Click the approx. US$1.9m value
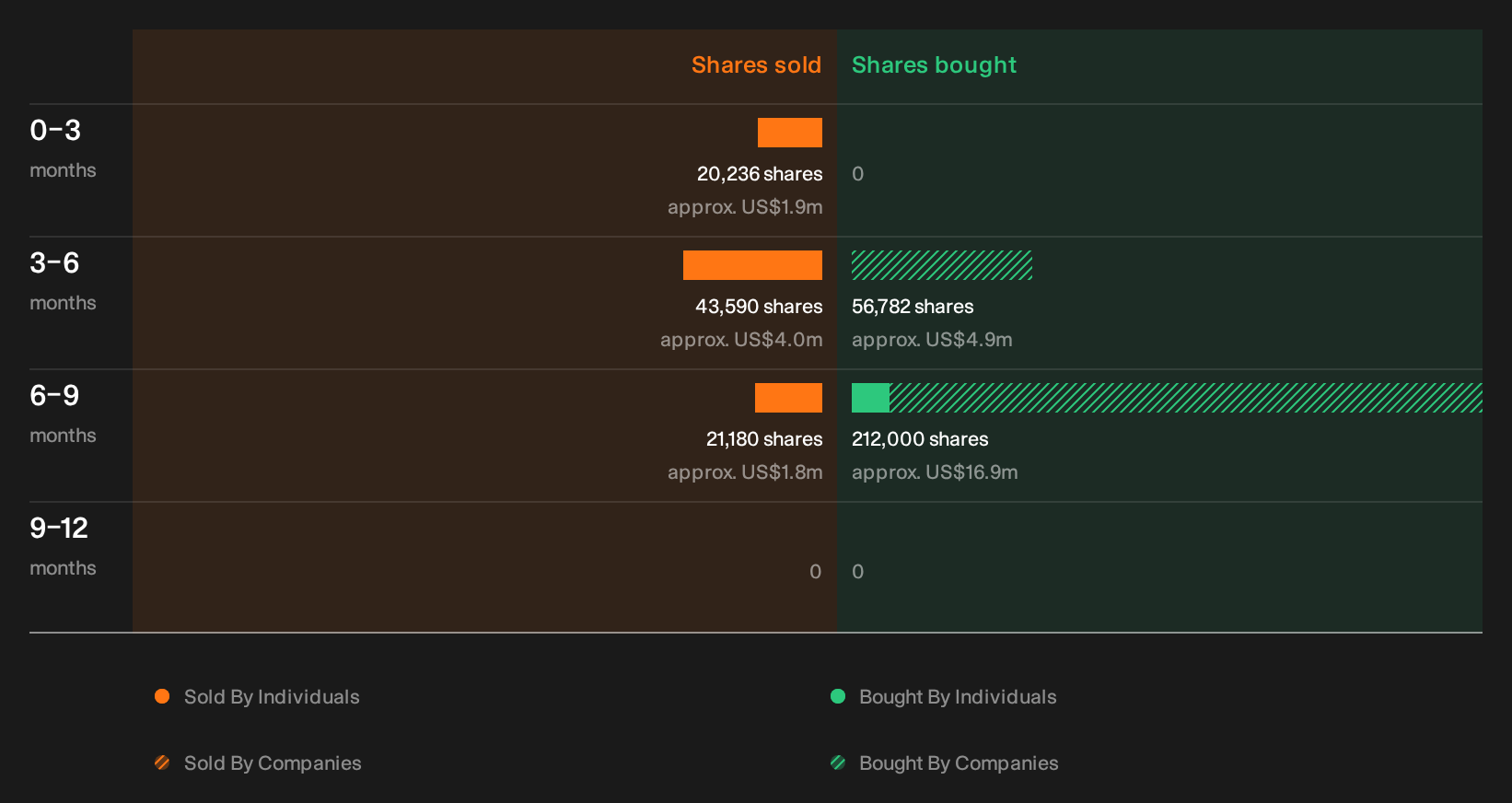The height and width of the screenshot is (803, 1512). click(x=745, y=207)
